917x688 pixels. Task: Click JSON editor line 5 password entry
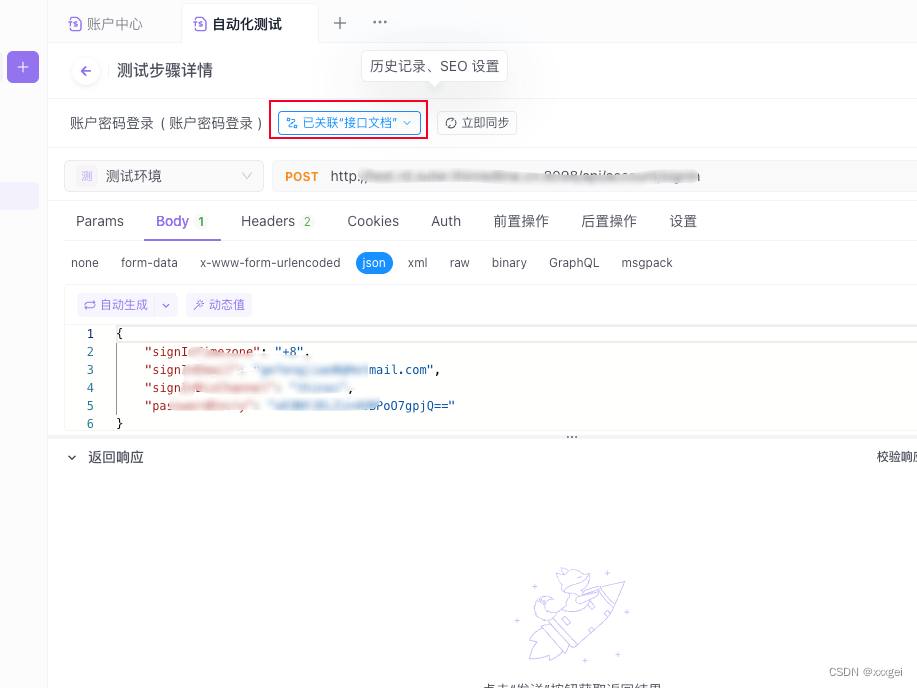coord(299,405)
